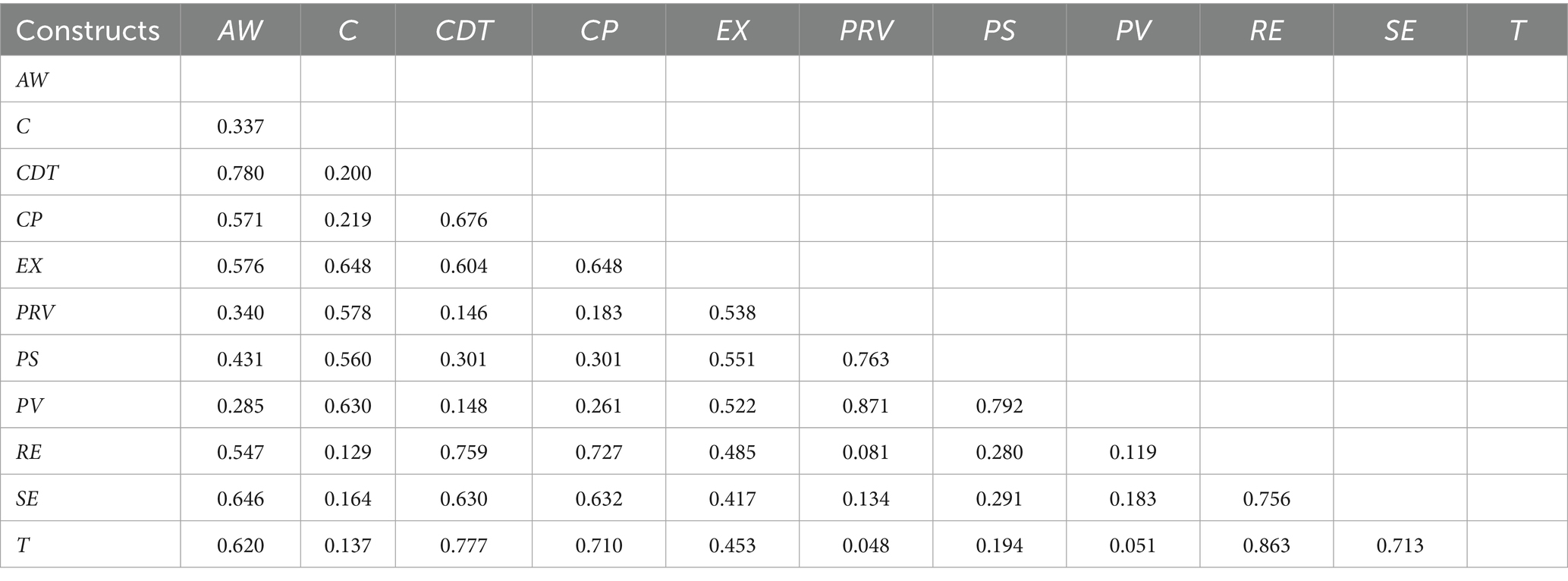Click the value 0.337 in row C
The image size is (1568, 581).
click(x=240, y=126)
